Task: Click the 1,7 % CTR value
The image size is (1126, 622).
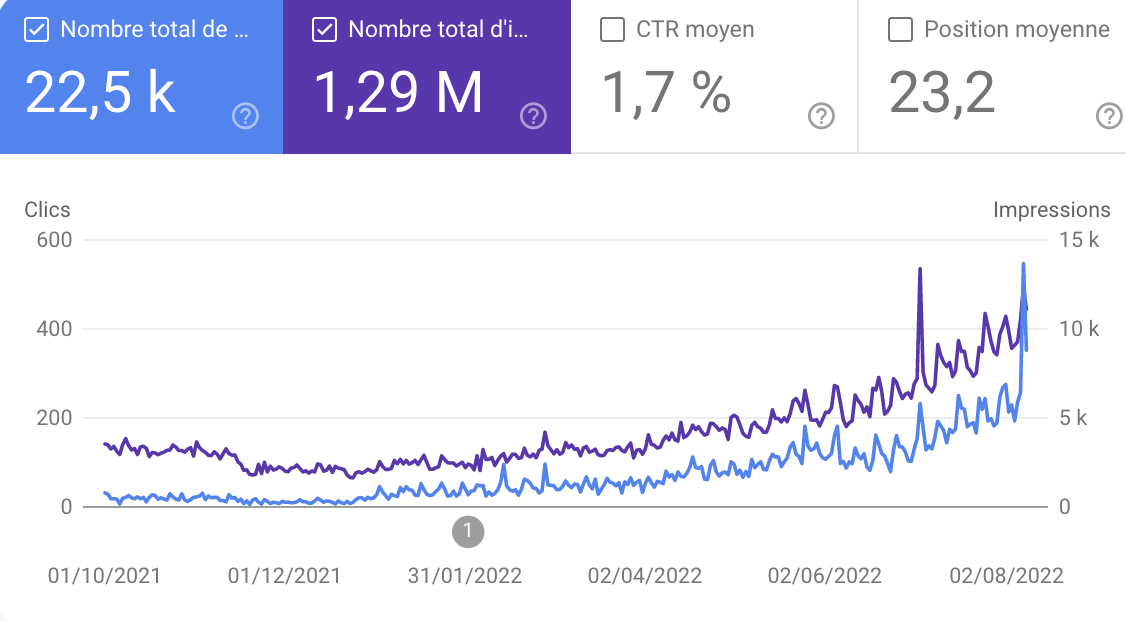Action: (666, 92)
